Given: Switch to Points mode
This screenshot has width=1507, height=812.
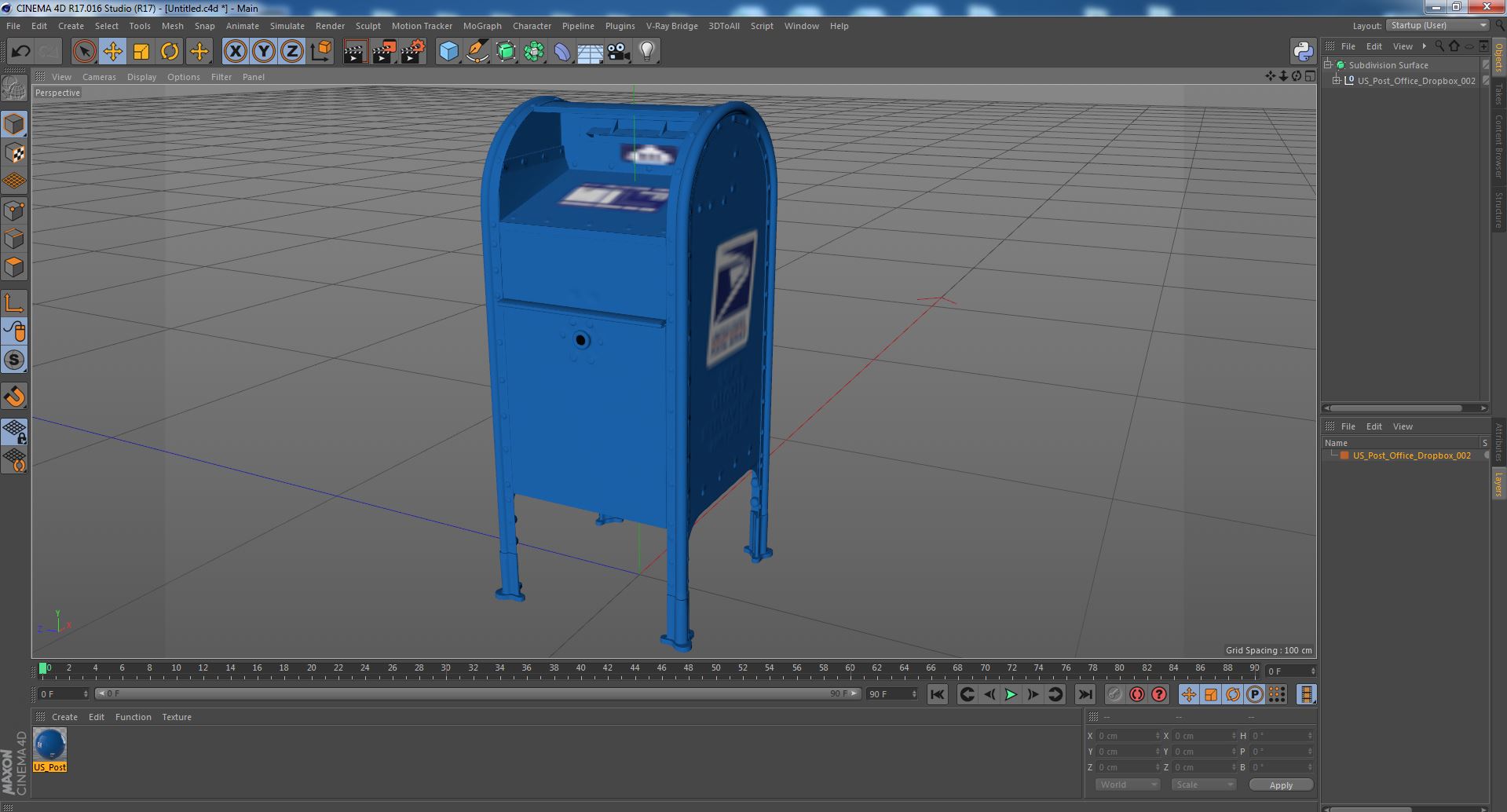Looking at the screenshot, I should [14, 210].
